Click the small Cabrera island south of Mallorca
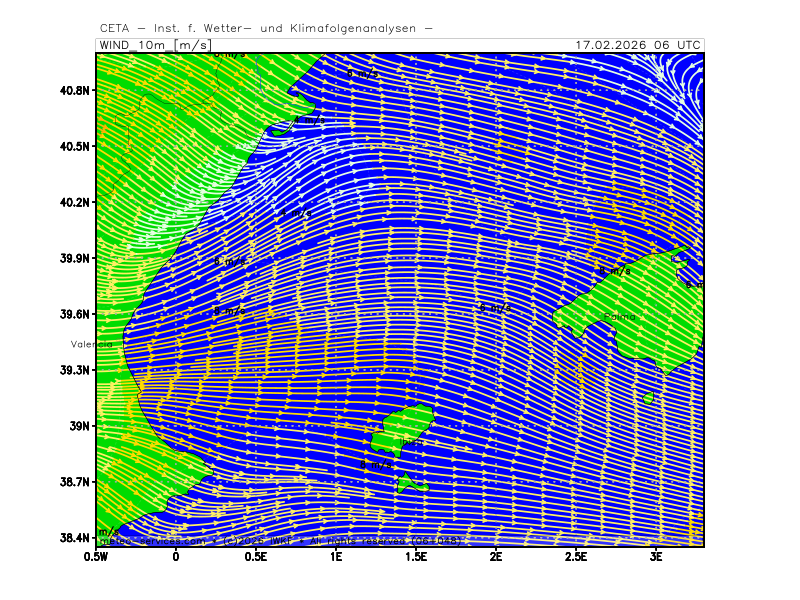The height and width of the screenshot is (600, 800). click(648, 398)
